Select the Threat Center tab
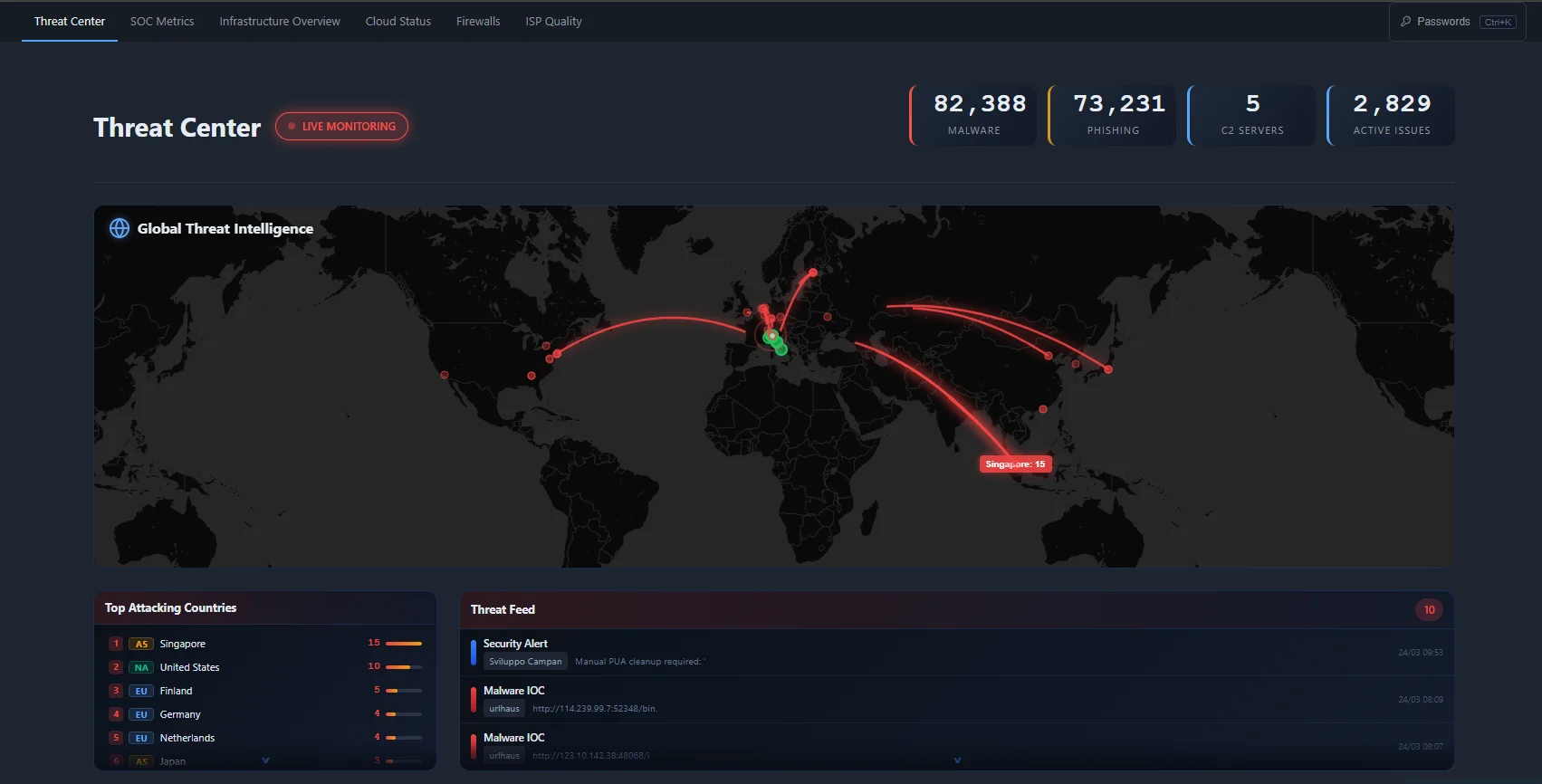This screenshot has width=1542, height=784. 70,21
